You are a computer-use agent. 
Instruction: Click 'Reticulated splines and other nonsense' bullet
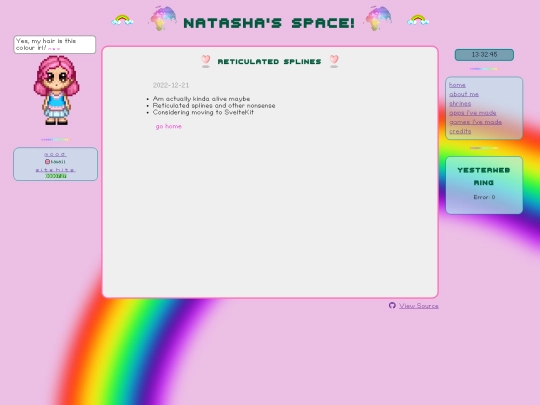pos(214,105)
